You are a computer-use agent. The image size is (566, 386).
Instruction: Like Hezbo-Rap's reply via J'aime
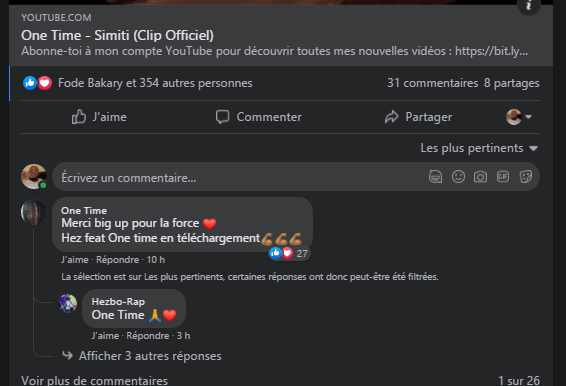point(105,336)
